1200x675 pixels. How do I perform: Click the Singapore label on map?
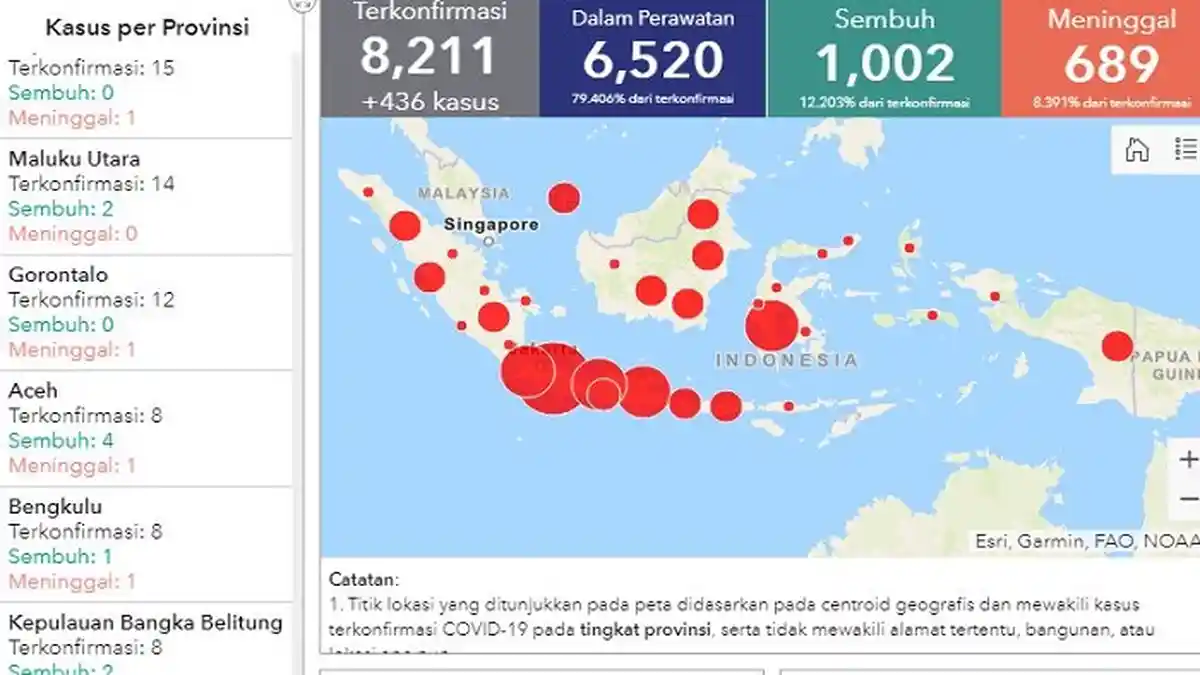point(491,225)
